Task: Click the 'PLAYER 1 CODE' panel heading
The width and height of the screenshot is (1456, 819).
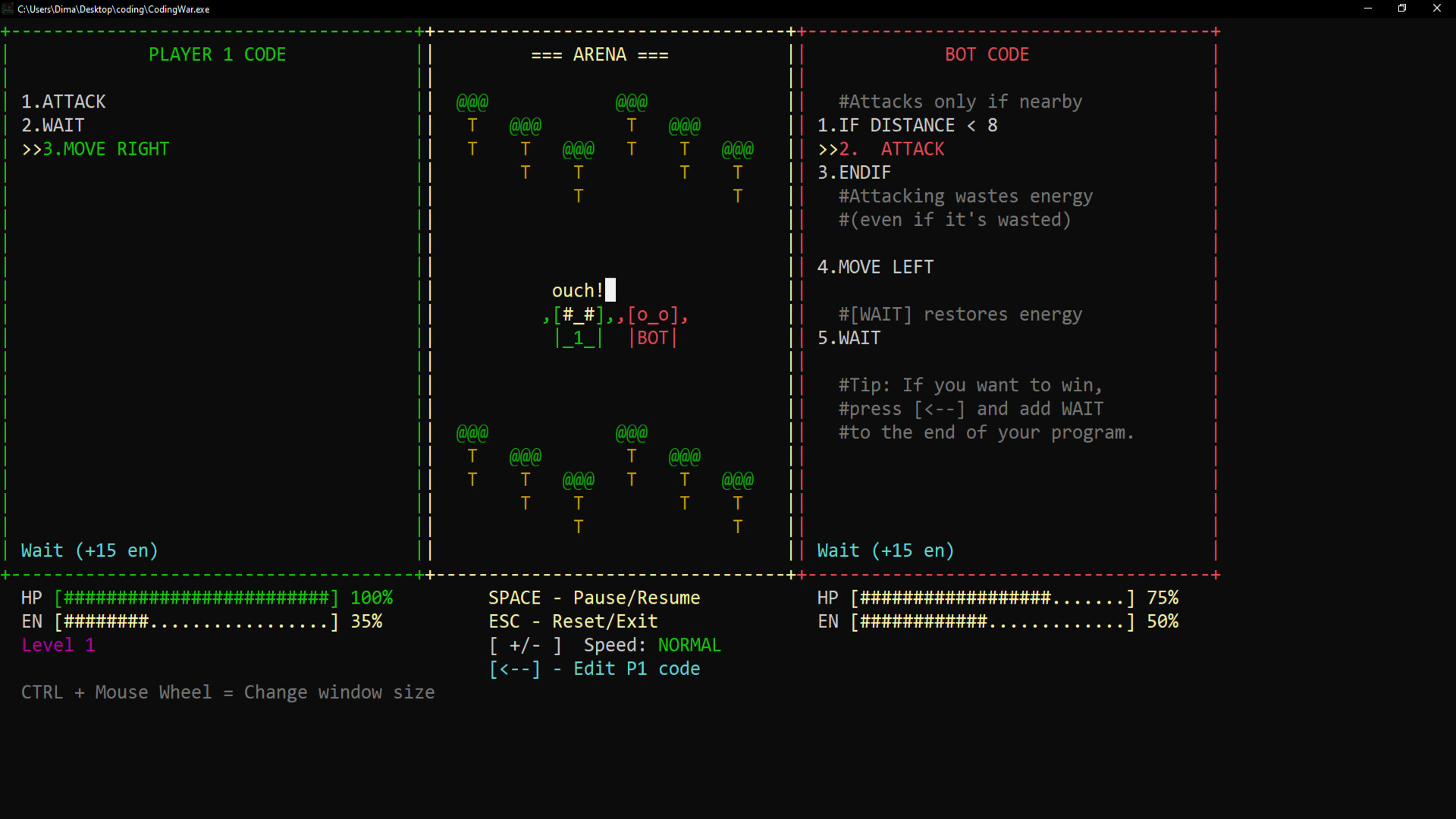Action: [217, 55]
